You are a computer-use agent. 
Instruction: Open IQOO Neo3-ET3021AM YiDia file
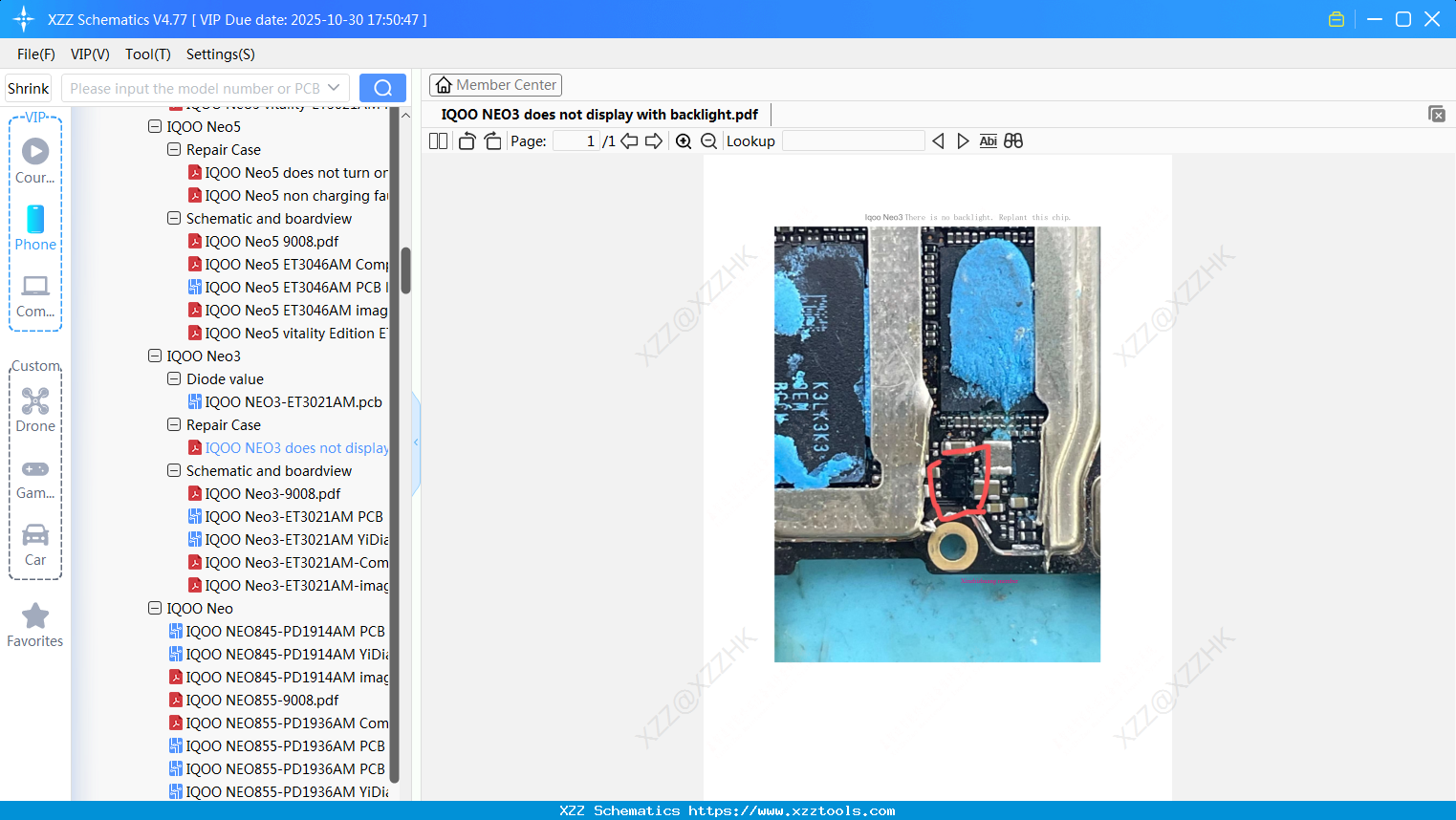click(288, 539)
